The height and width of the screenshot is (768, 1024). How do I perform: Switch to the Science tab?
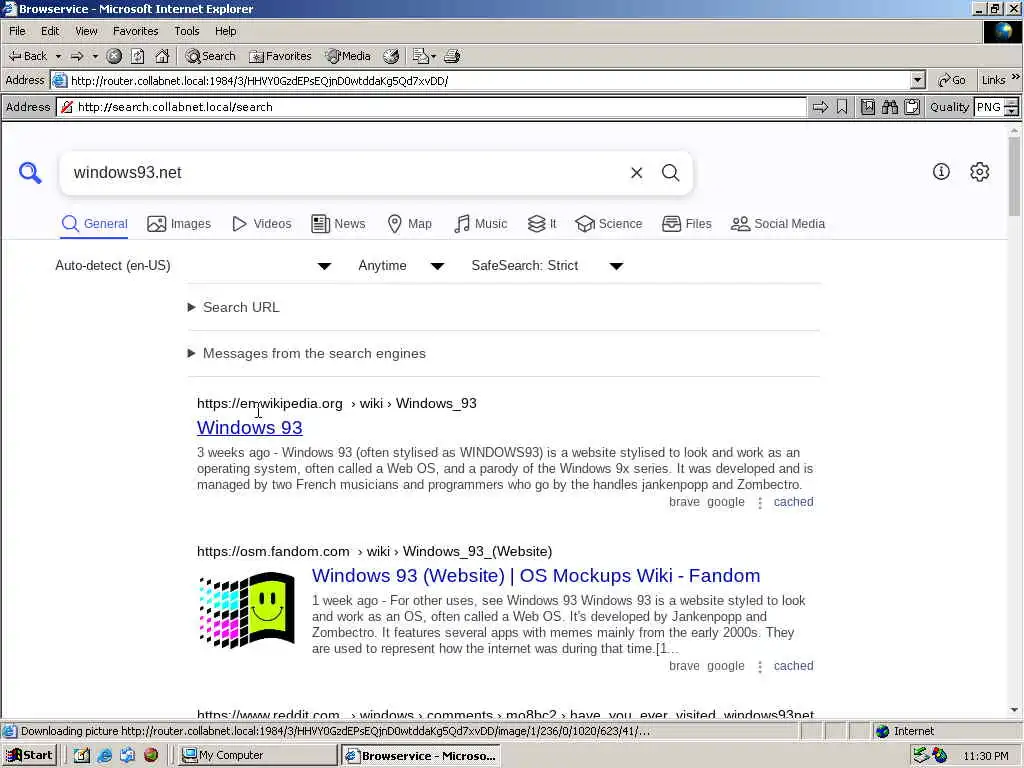[x=609, y=224]
